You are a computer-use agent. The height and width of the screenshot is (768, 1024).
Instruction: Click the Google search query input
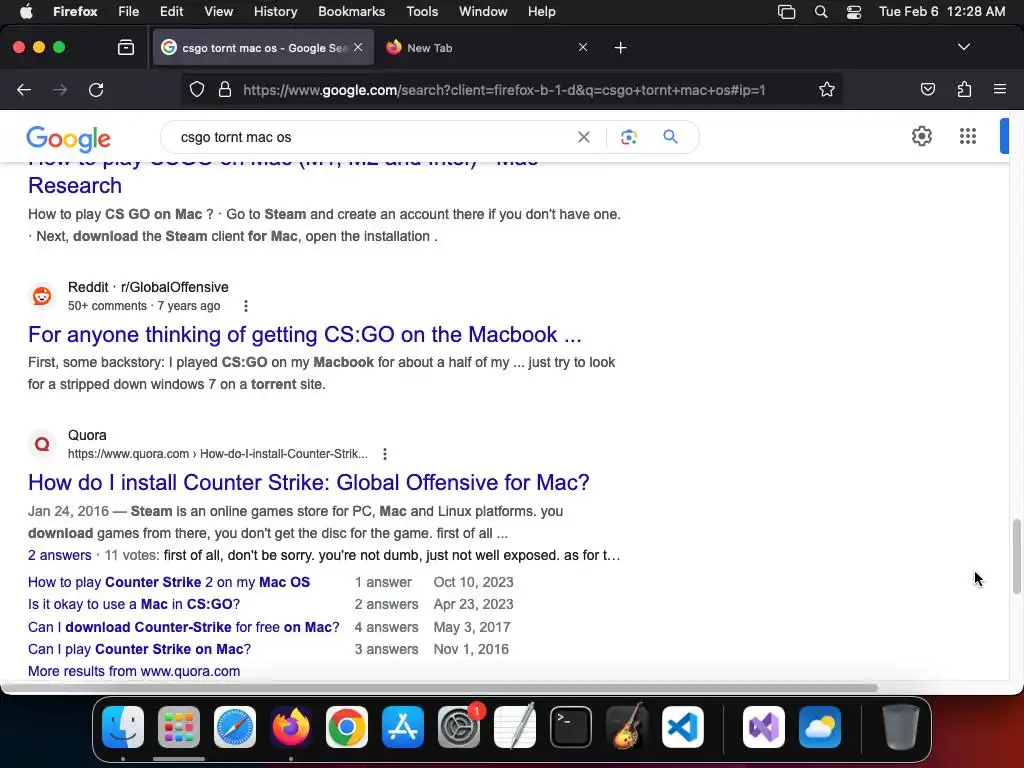372,137
